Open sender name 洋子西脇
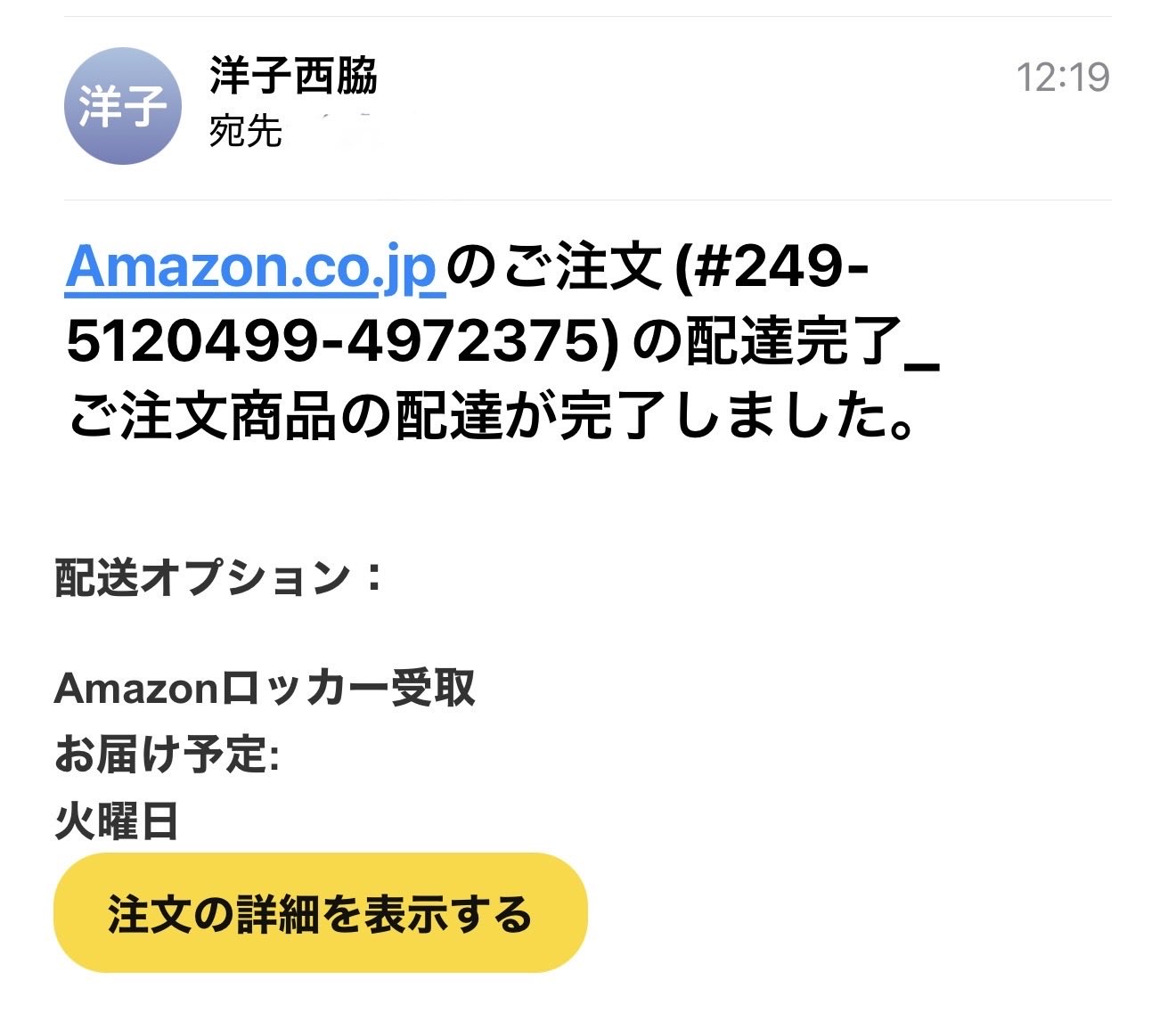Image resolution: width=1176 pixels, height=1029 pixels. tap(293, 76)
